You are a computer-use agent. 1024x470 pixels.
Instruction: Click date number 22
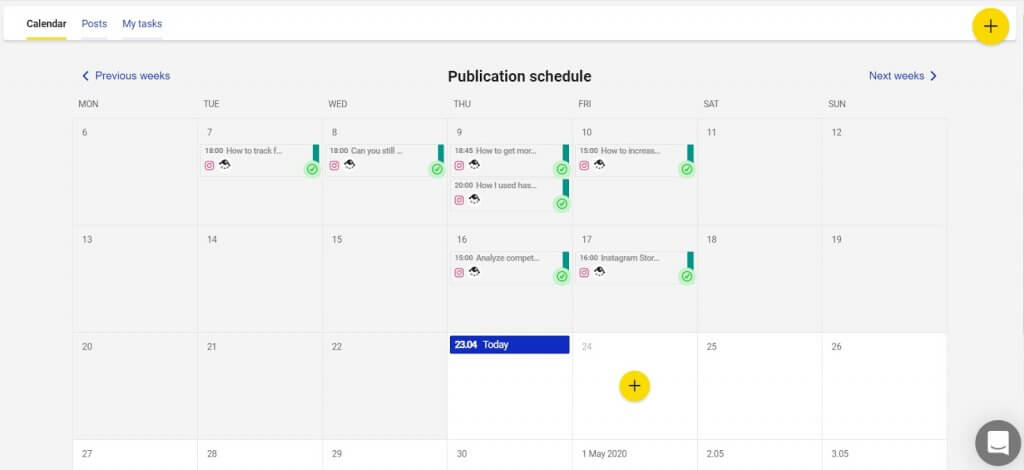coord(336,347)
